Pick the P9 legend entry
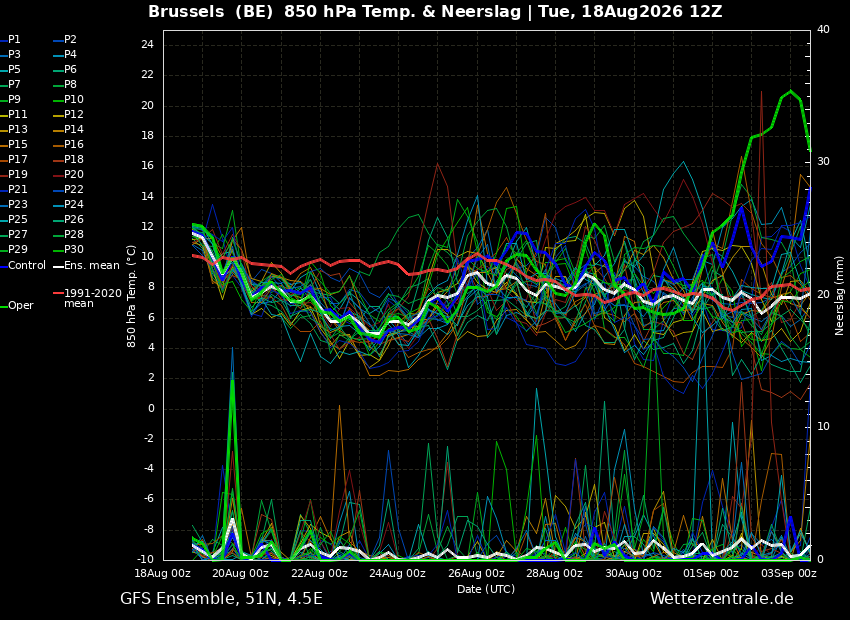This screenshot has height=620, width=850. pyautogui.click(x=14, y=100)
